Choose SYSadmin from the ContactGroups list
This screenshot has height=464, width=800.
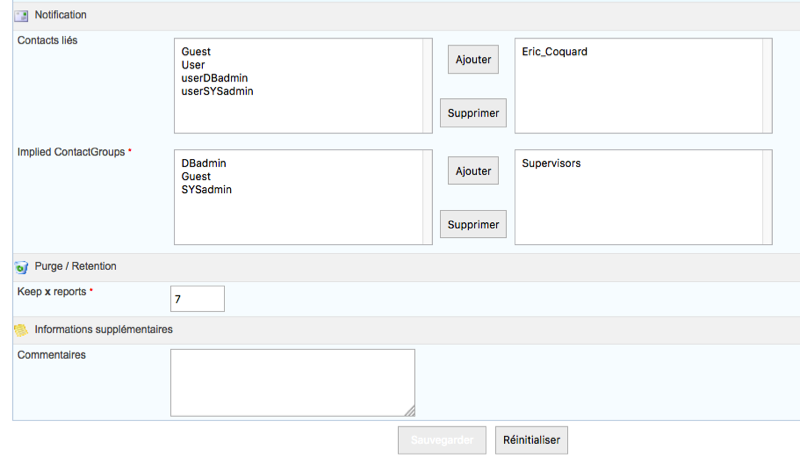tap(207, 189)
